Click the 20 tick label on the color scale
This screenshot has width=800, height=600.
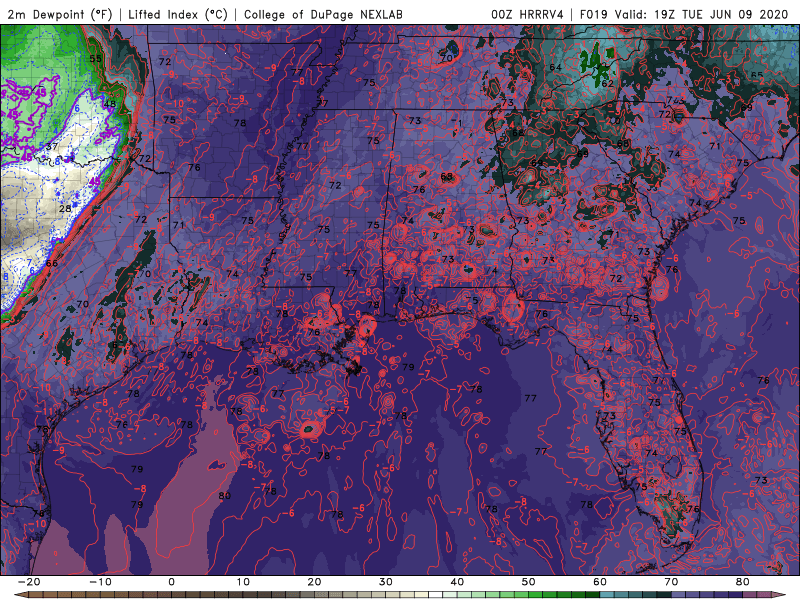pos(314,582)
